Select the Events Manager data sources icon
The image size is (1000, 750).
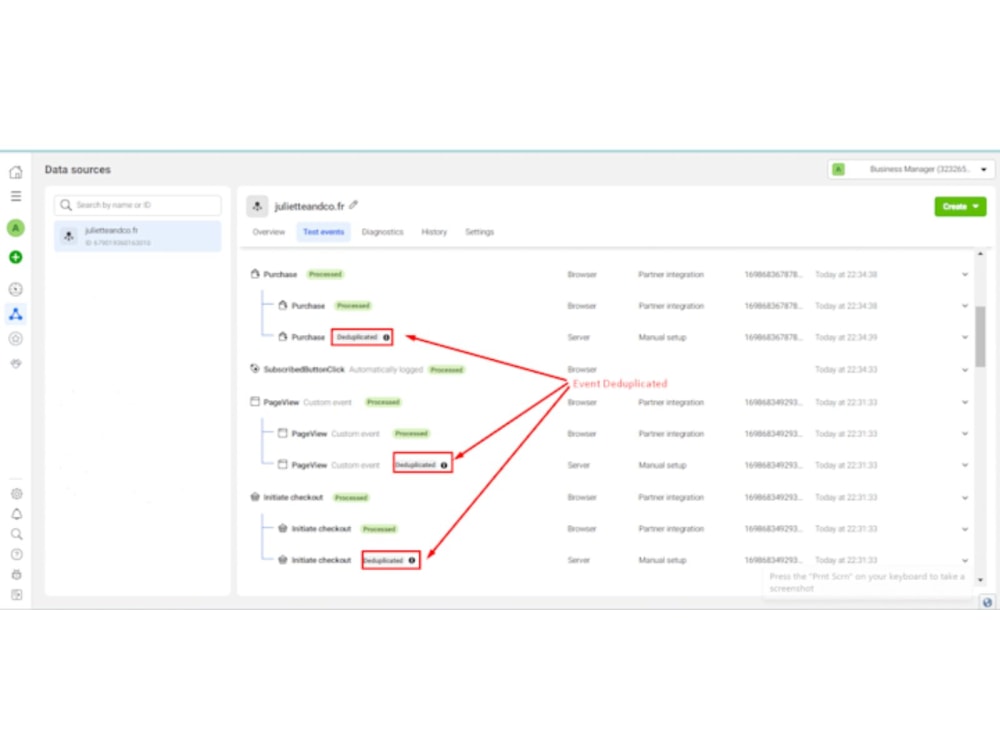click(15, 313)
